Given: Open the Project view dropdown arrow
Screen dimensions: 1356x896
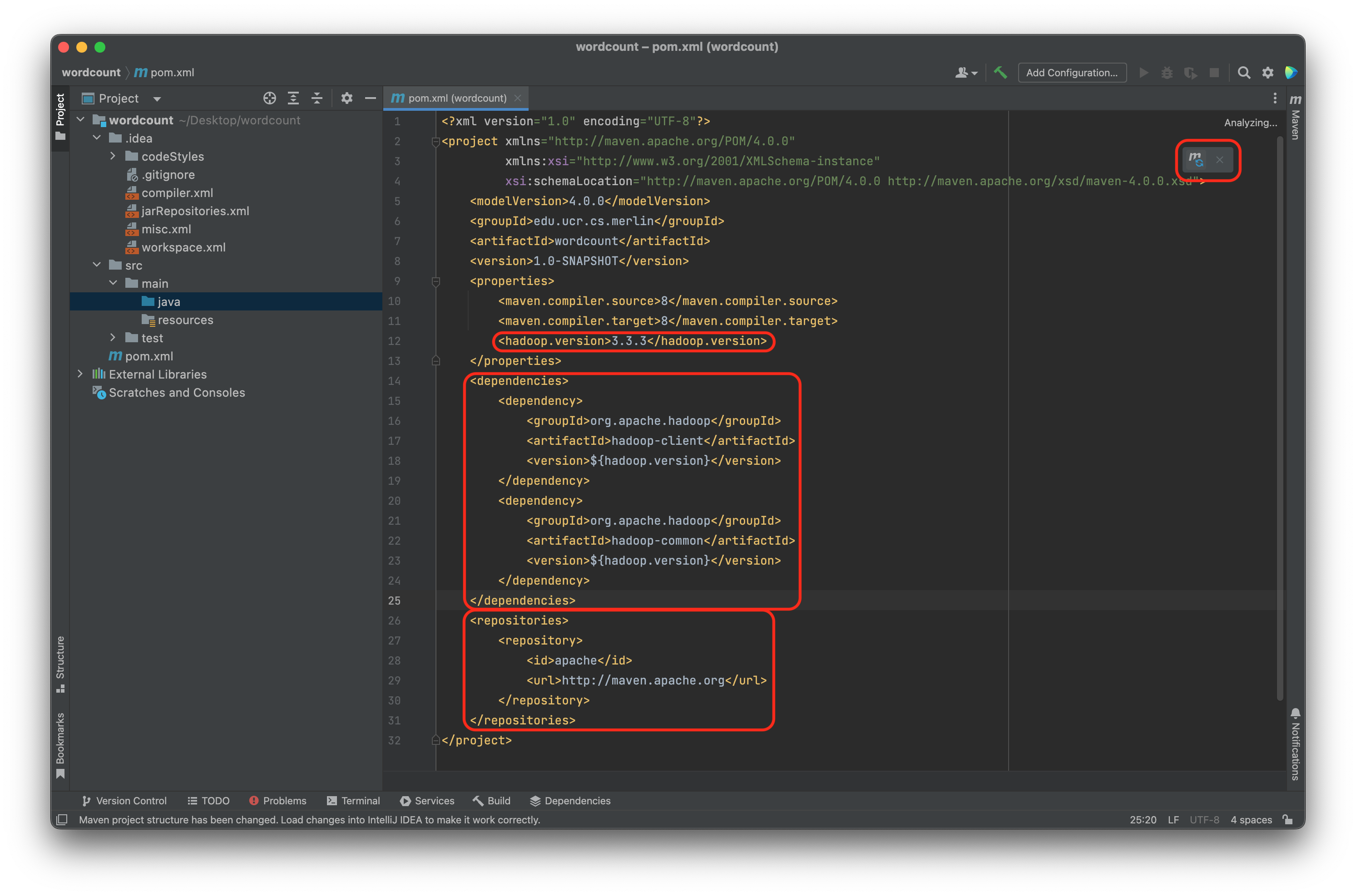Looking at the screenshot, I should 157,99.
